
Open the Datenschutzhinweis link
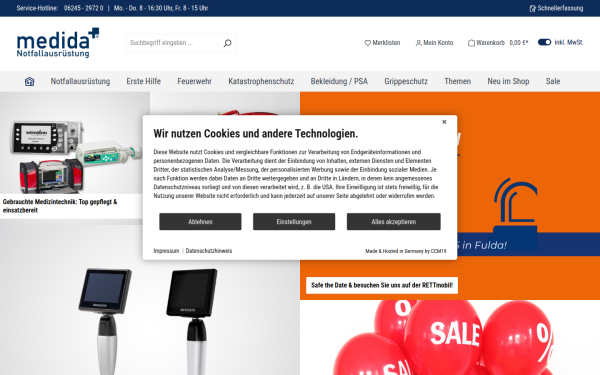(209, 251)
